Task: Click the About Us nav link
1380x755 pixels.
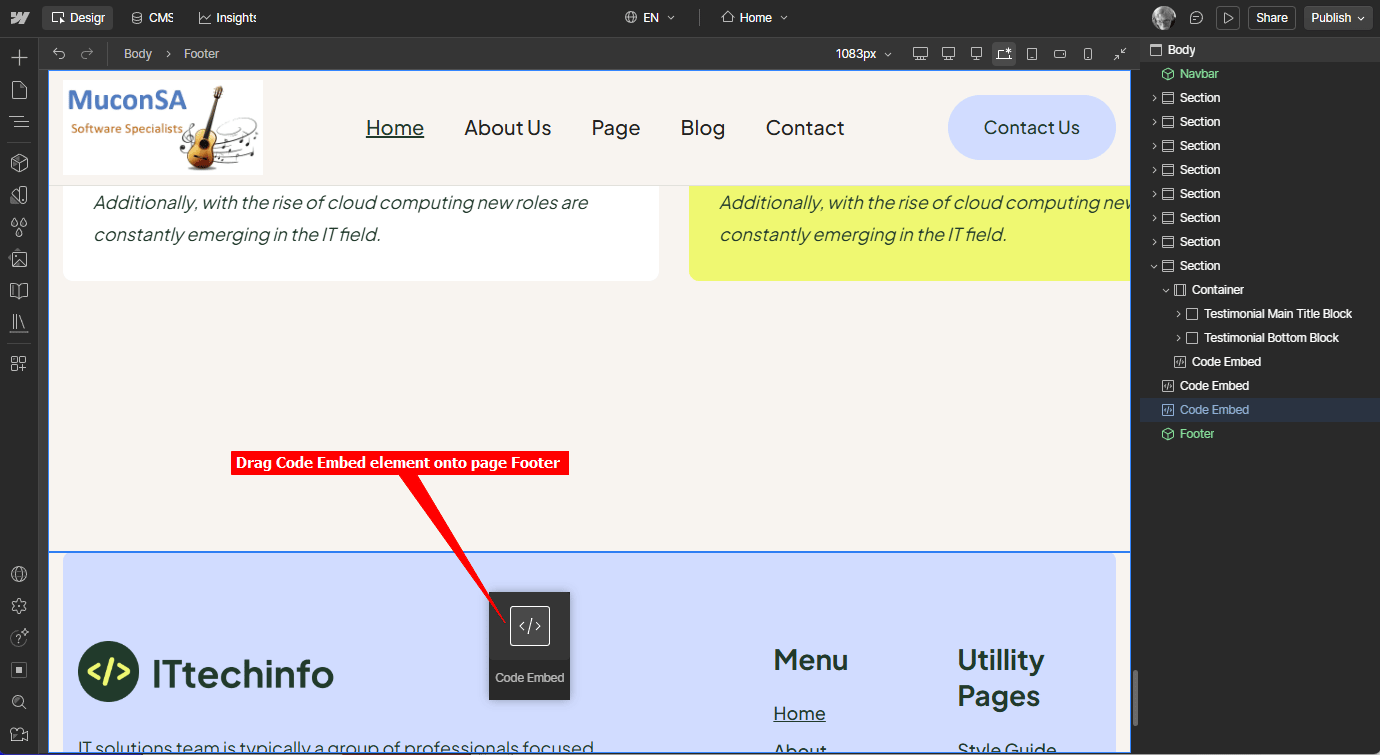Action: pos(508,128)
